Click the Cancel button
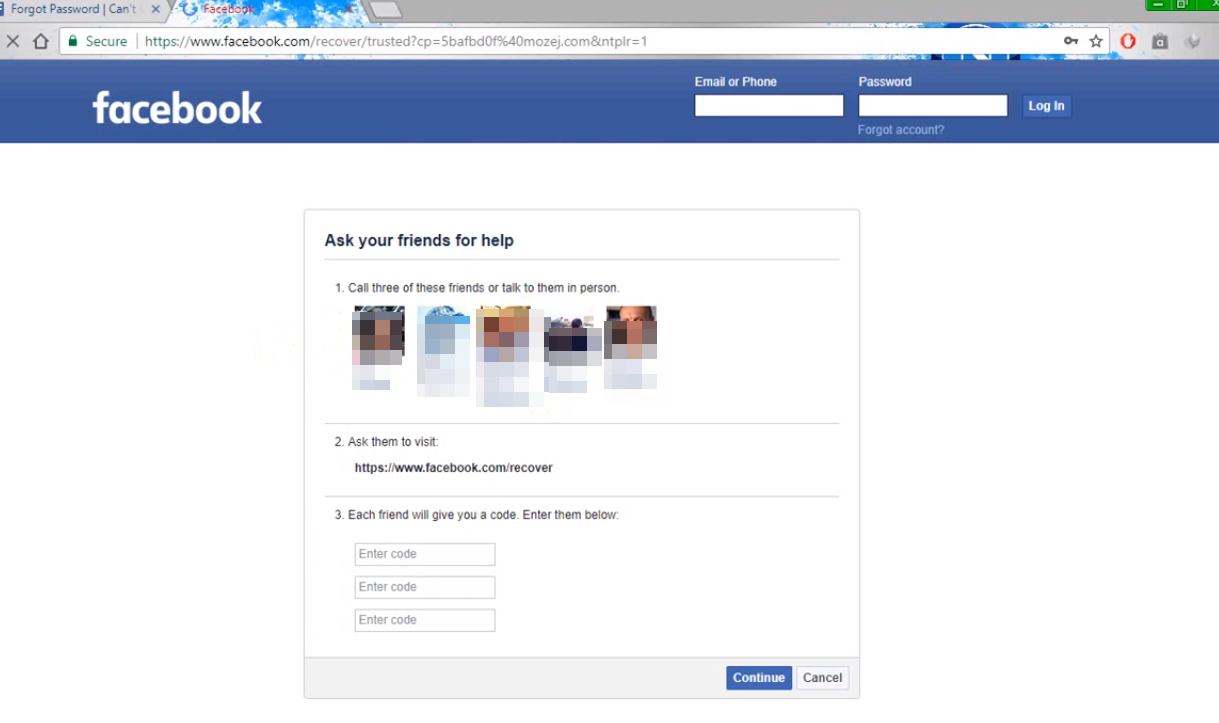Screen dimensions: 1219x723 (822, 678)
